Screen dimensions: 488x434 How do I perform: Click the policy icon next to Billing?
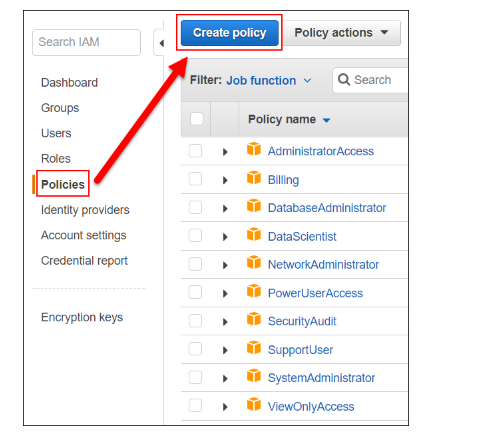point(254,177)
